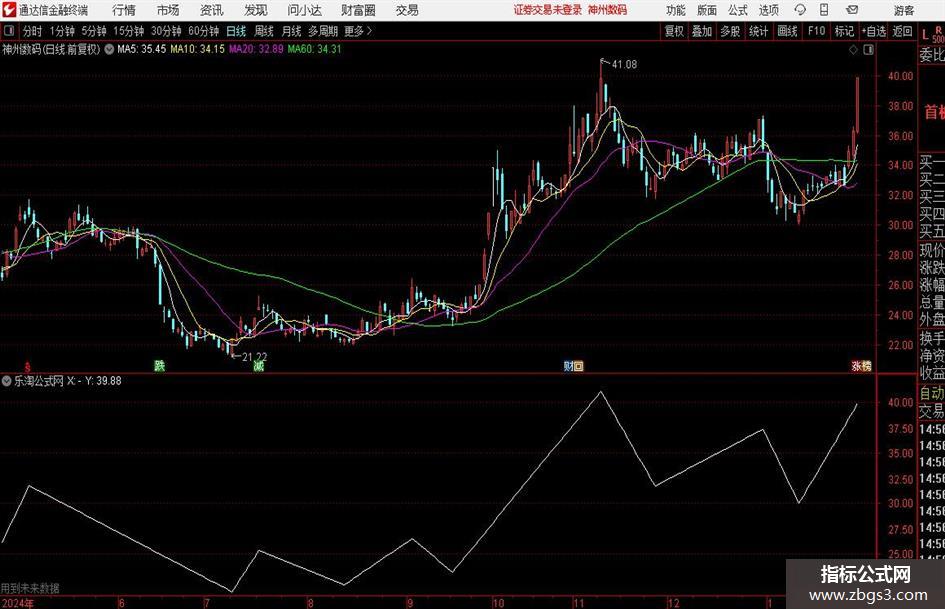Click the red dollar marker on chart

pos(27,365)
